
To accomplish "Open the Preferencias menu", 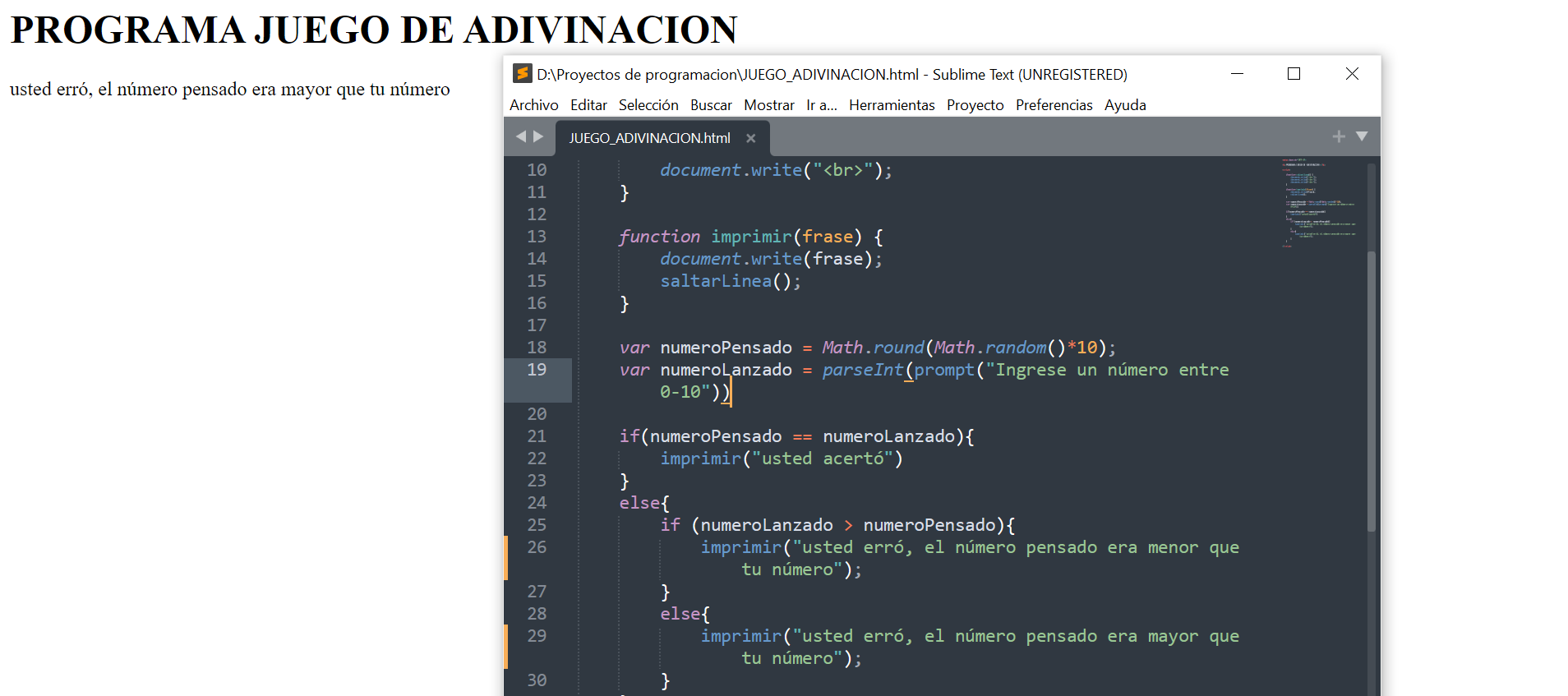I will (1054, 105).
